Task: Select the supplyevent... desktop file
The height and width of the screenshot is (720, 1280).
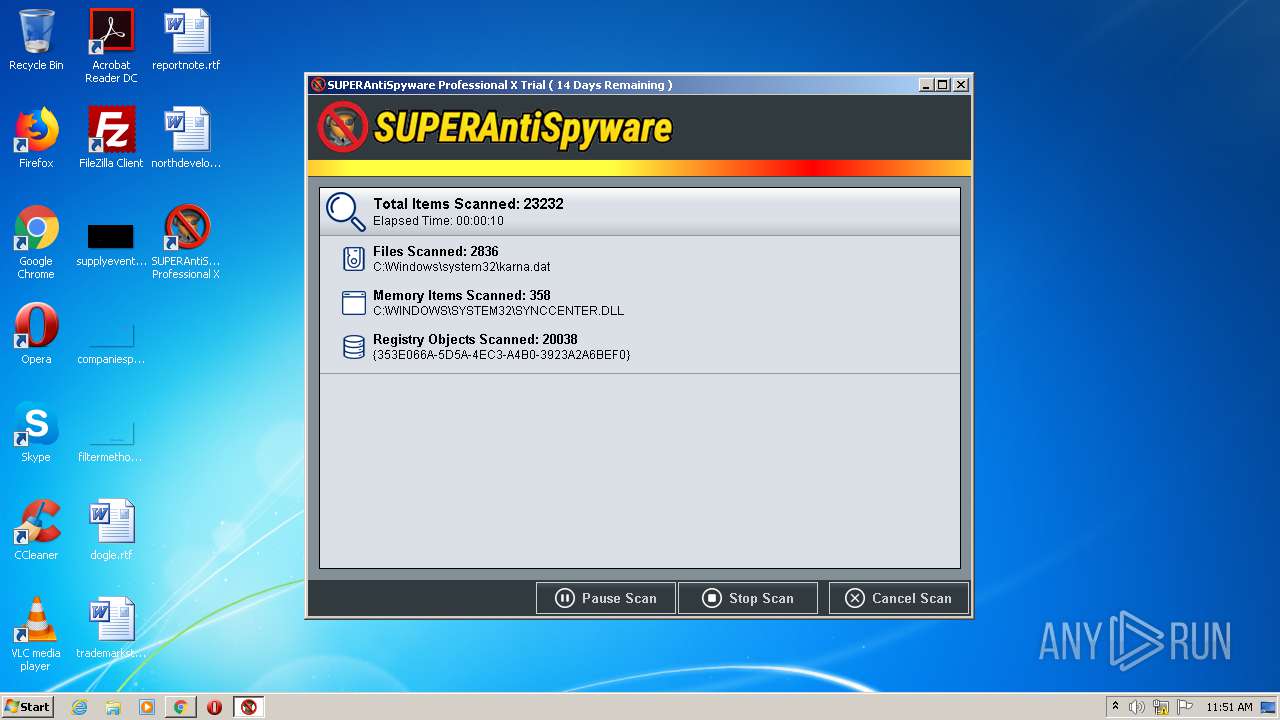Action: [111, 246]
